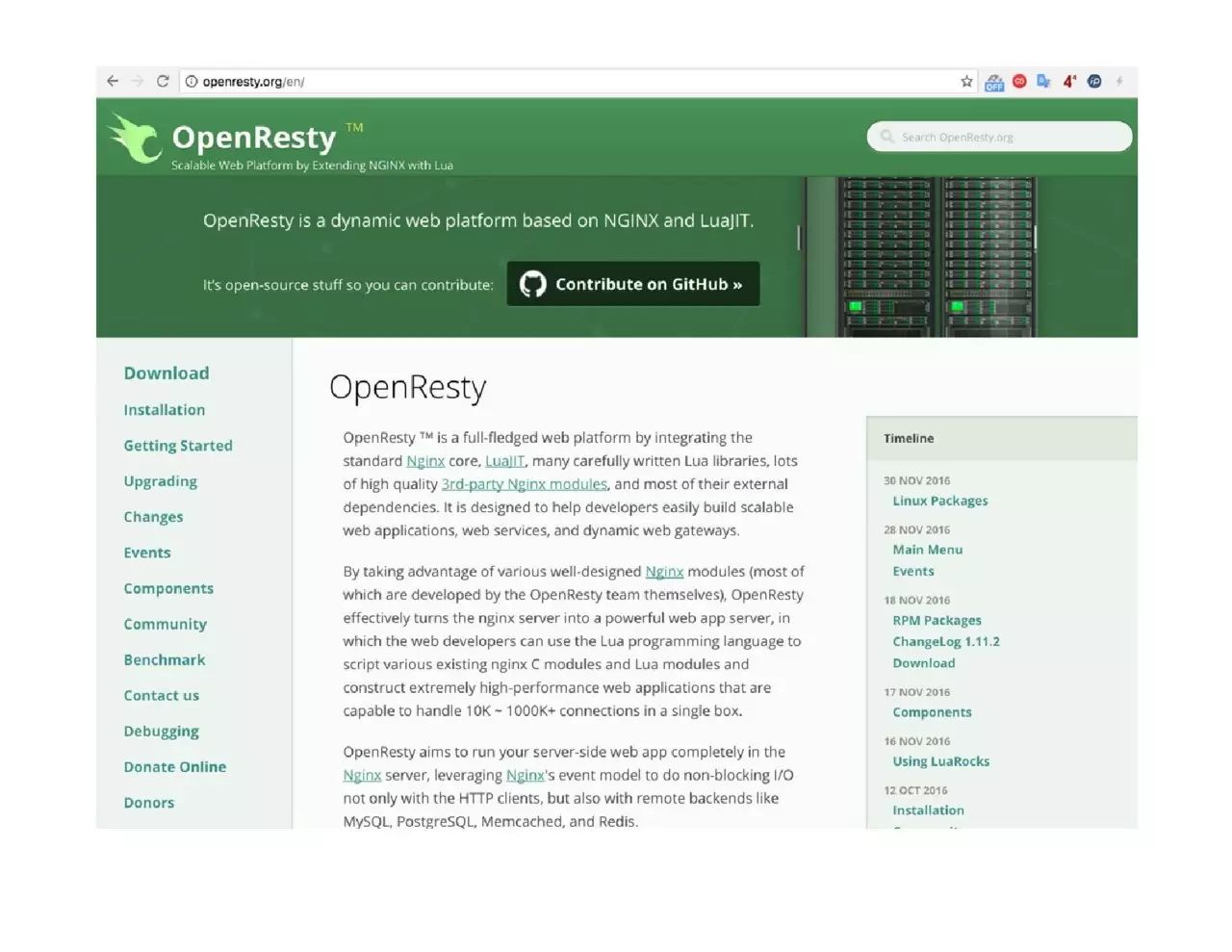Open the 3rd-party Nginx modules link
This screenshot has width=1232, height=952.
coord(525,484)
